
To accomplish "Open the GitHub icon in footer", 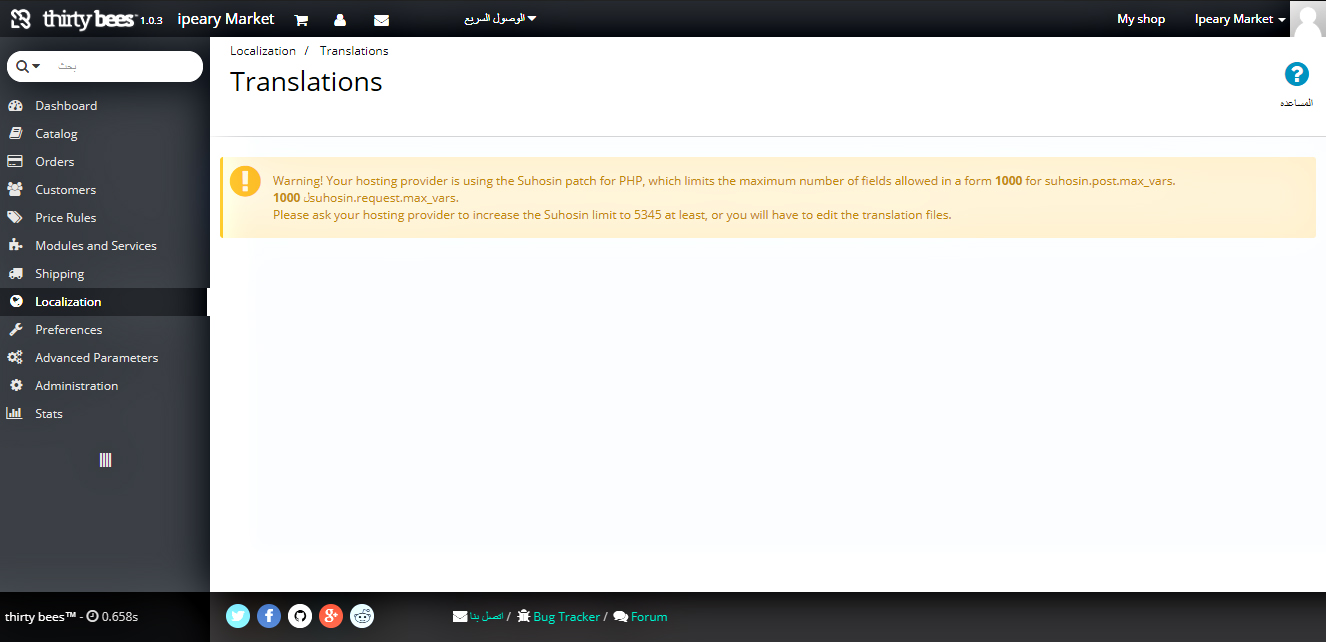I will click(300, 616).
